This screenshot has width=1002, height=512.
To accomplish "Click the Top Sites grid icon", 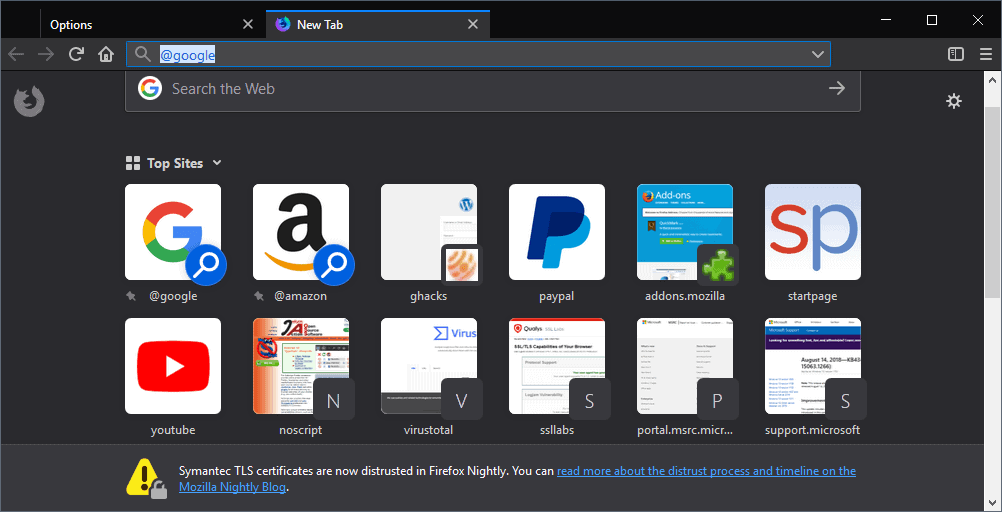I will pos(133,163).
